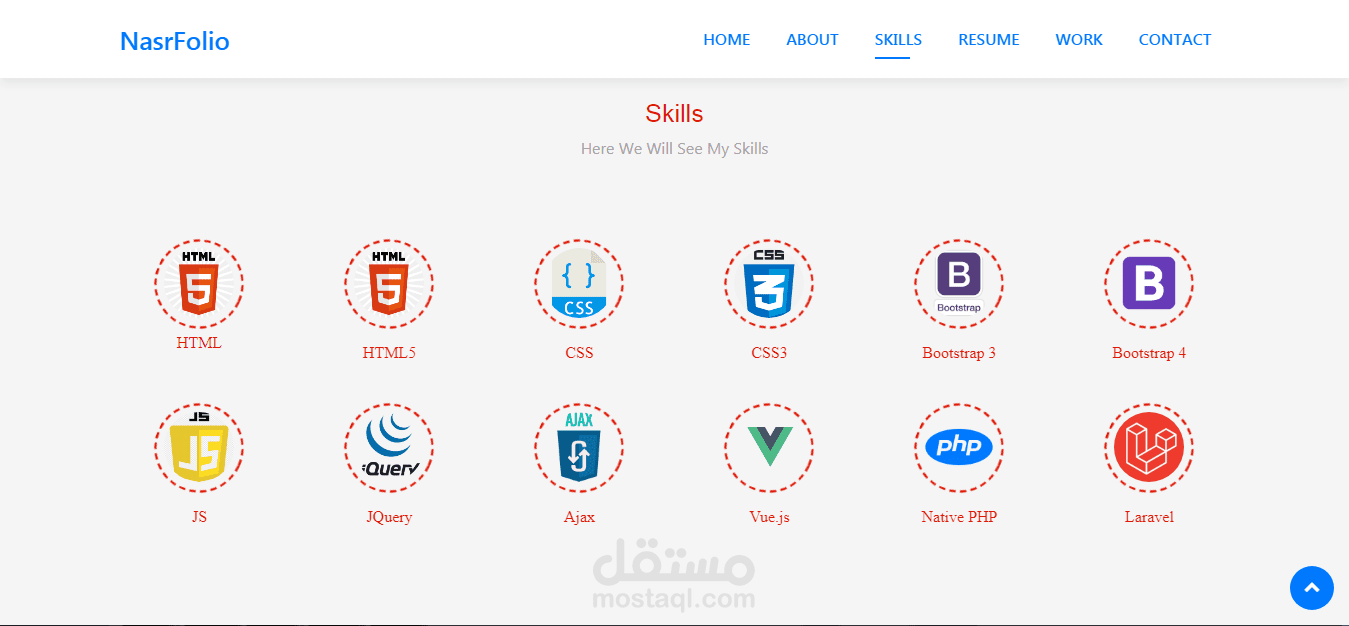The width and height of the screenshot is (1349, 626).
Task: Select the Bootstrap 3 skill icon
Action: (958, 283)
